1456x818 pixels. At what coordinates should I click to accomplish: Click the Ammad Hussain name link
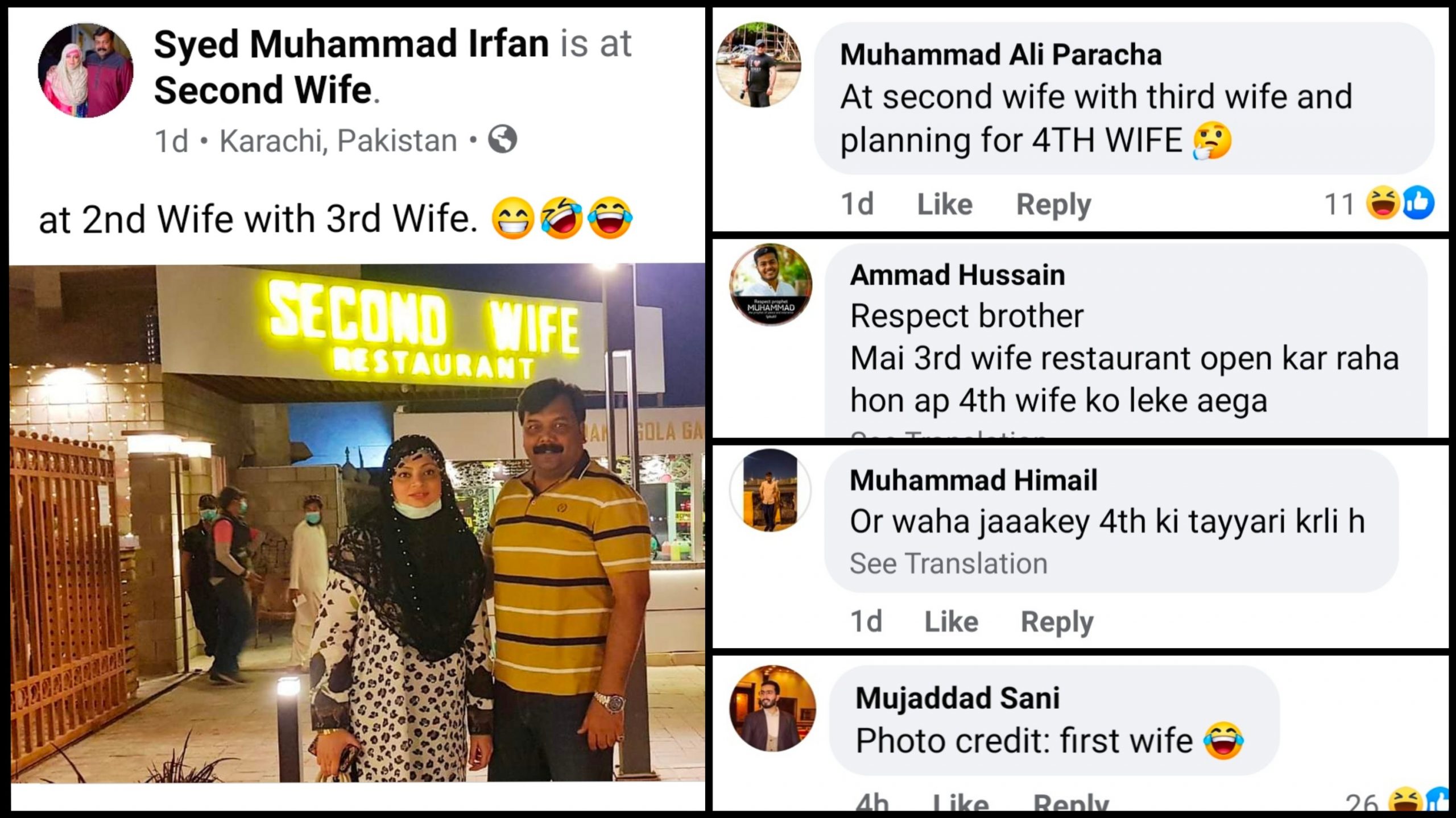tap(958, 275)
